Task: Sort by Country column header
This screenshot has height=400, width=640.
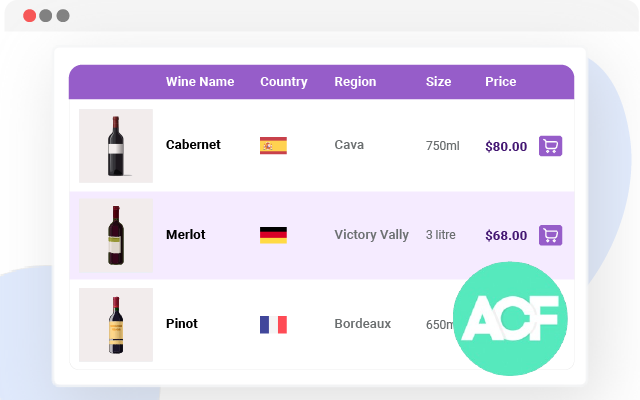Action: click(x=284, y=82)
